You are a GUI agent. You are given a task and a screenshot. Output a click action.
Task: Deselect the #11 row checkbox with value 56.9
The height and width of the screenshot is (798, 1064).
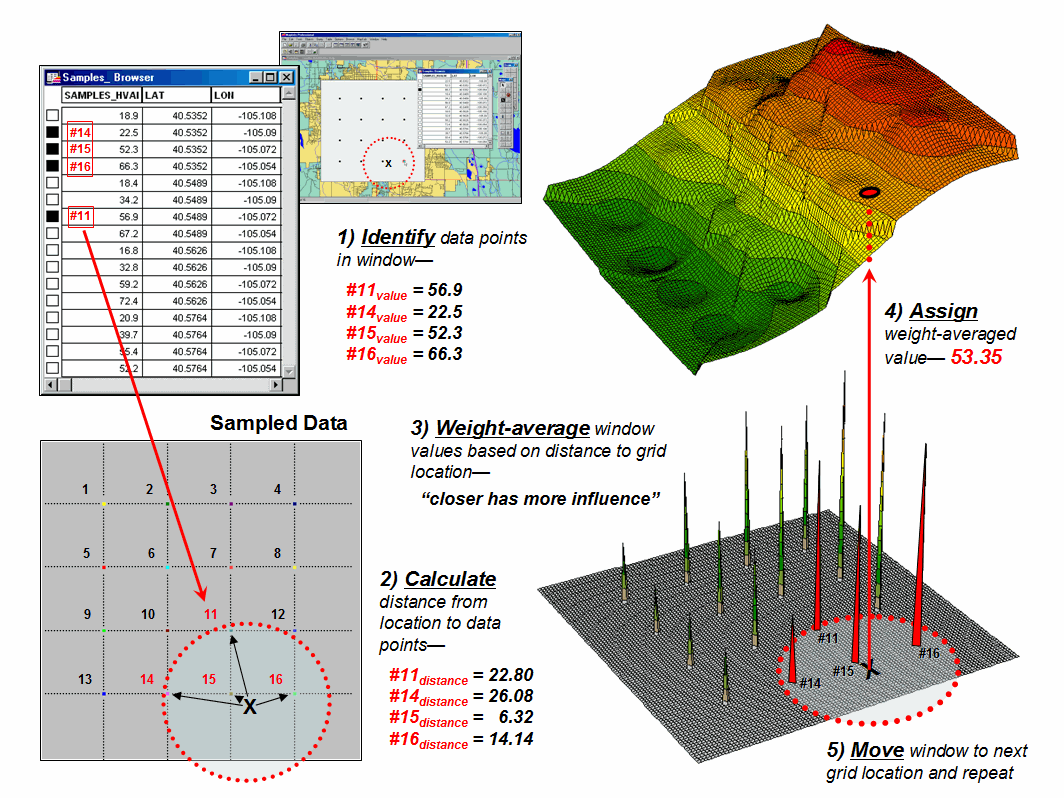[x=52, y=216]
